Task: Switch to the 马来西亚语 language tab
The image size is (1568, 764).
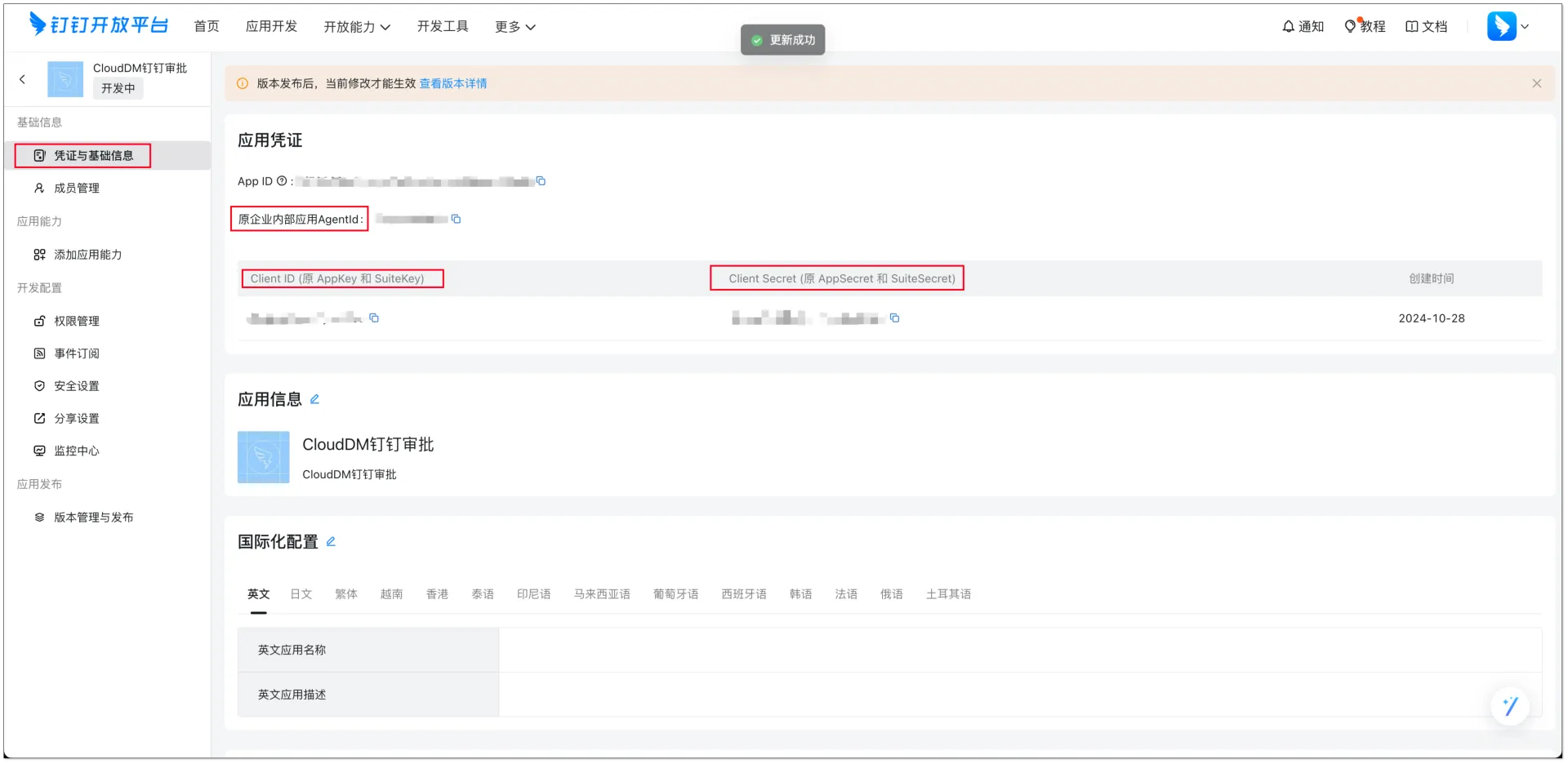Action: (x=602, y=594)
